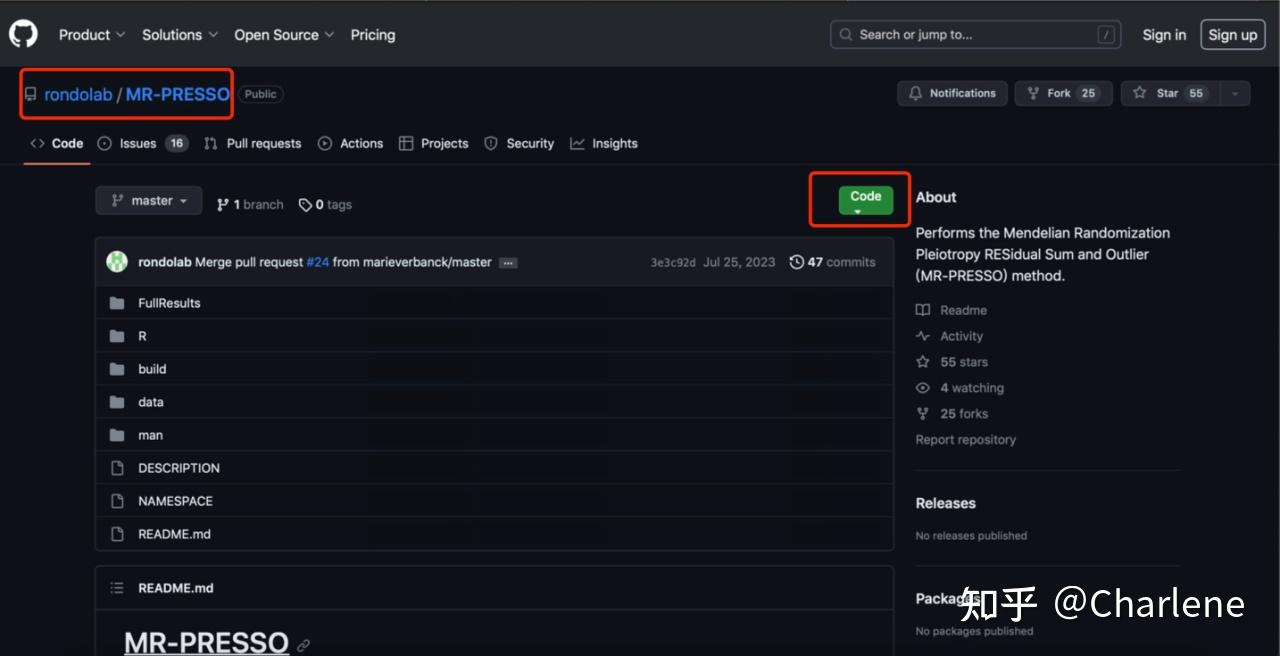The height and width of the screenshot is (656, 1280).
Task: Click the GitHub logo icon
Action: point(23,34)
